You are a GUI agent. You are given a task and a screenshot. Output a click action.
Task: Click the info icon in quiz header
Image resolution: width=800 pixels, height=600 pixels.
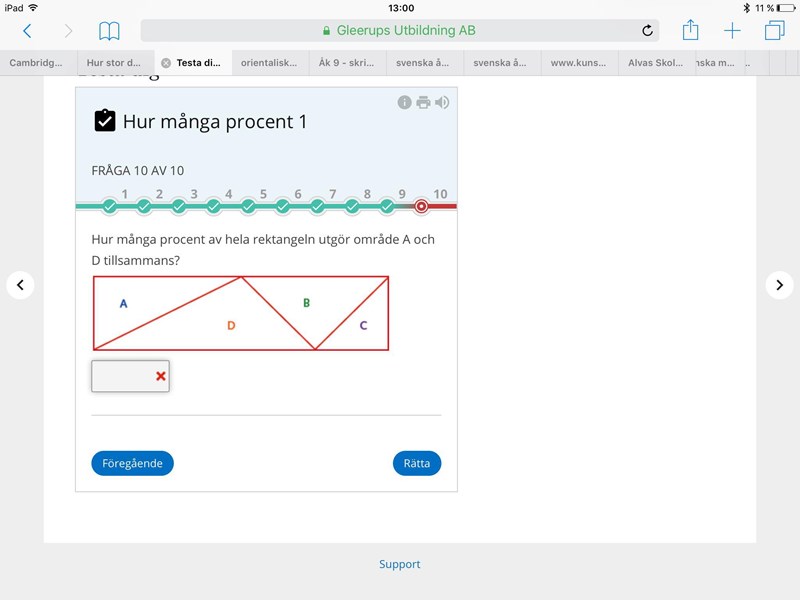405,102
